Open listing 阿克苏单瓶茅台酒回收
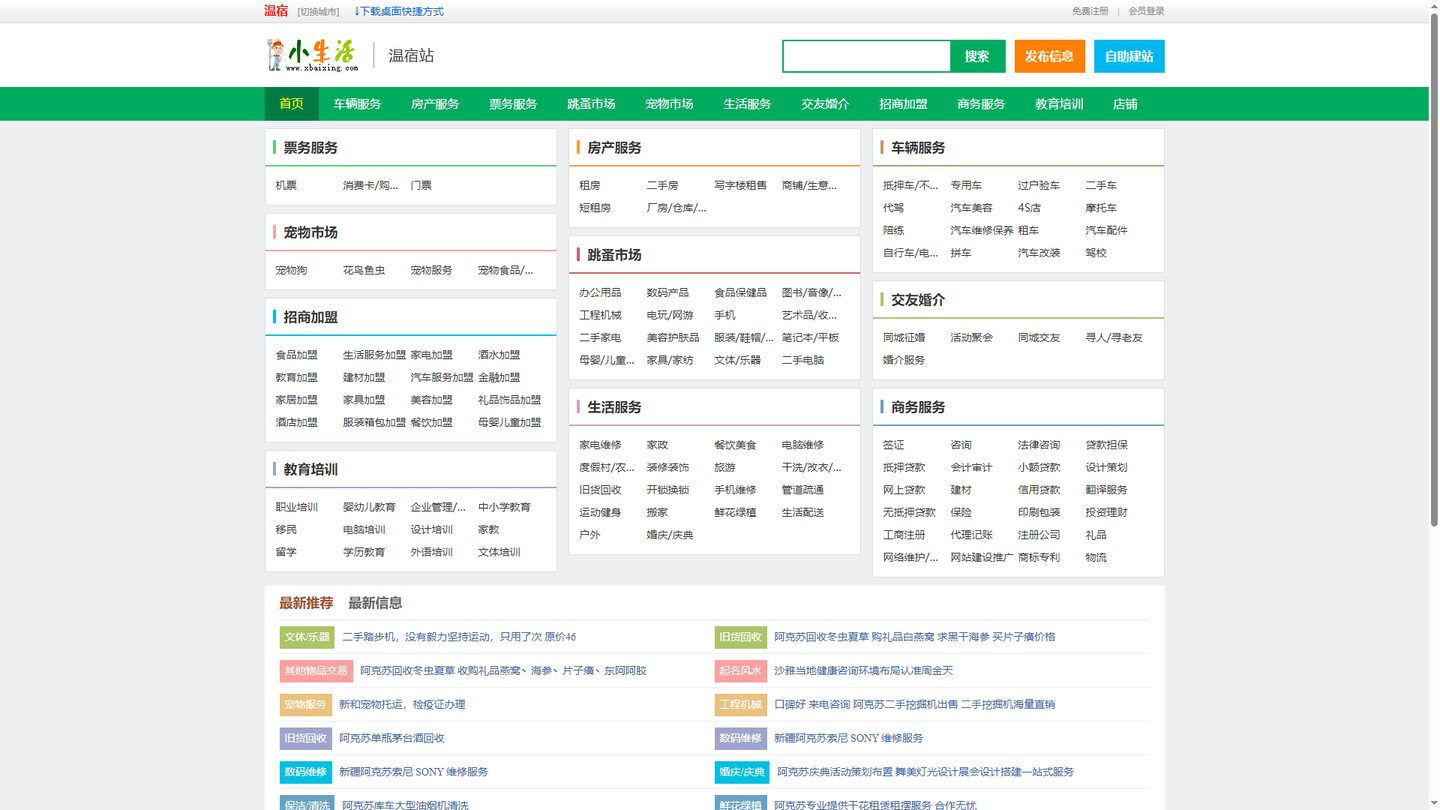The width and height of the screenshot is (1440, 810). 392,739
